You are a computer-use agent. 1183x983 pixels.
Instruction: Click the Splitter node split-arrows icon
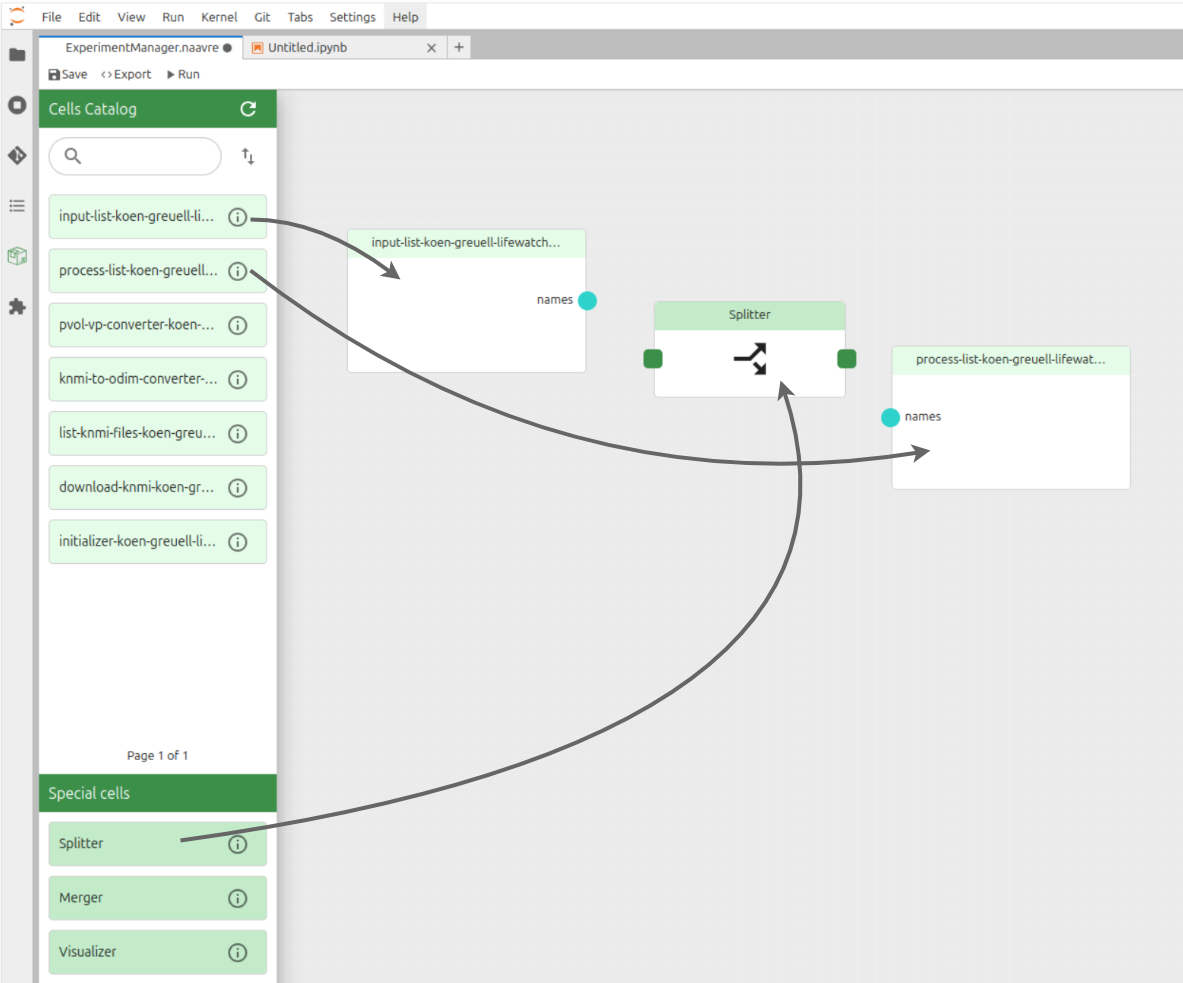750,359
